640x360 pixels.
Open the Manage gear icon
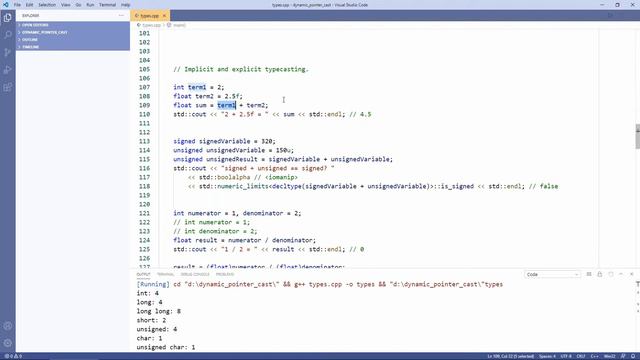(7, 343)
